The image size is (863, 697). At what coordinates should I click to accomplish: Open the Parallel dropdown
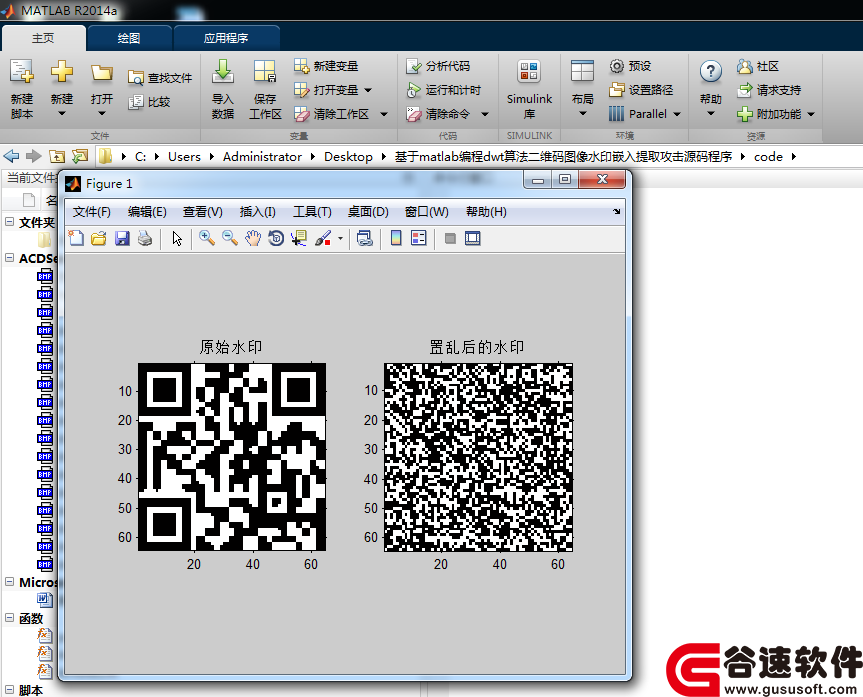(x=677, y=115)
